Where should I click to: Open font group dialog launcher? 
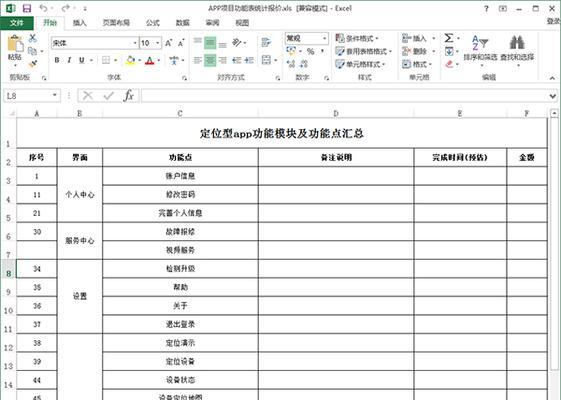[x=185, y=78]
